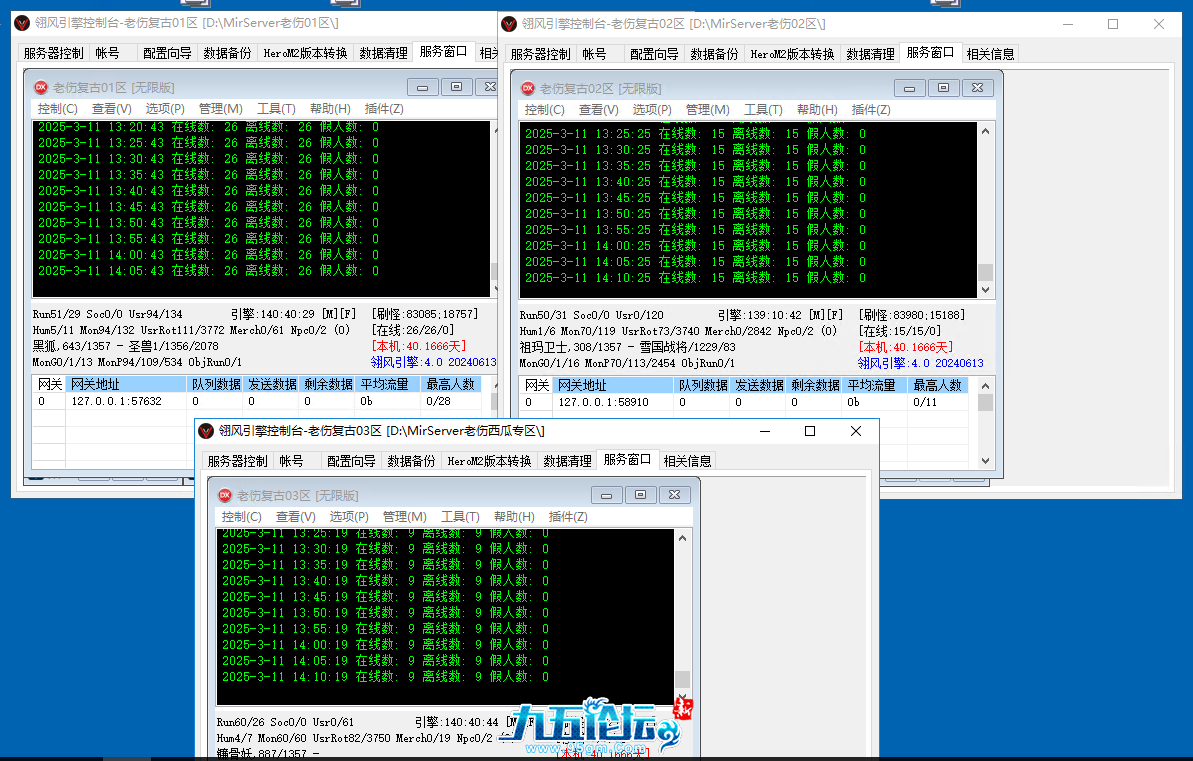Image resolution: width=1193 pixels, height=761 pixels.
Task: Click DX icon of 老伤复古02区 panel
Action: pos(528,88)
